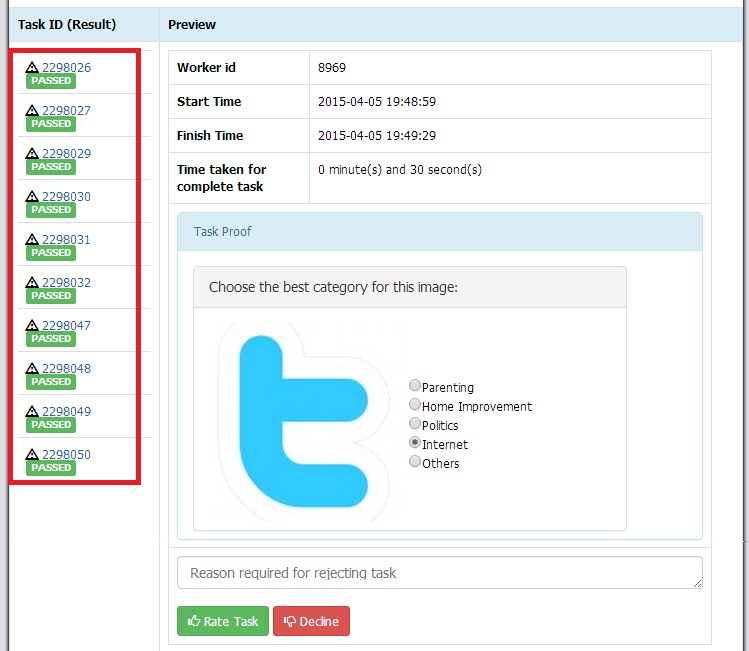This screenshot has width=749, height=651.
Task: Open task 2298048 link
Action: (x=66, y=369)
